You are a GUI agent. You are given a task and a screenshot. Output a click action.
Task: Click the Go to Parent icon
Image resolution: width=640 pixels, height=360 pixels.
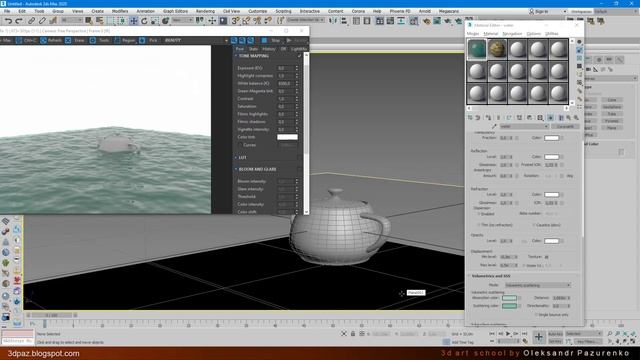[569, 118]
